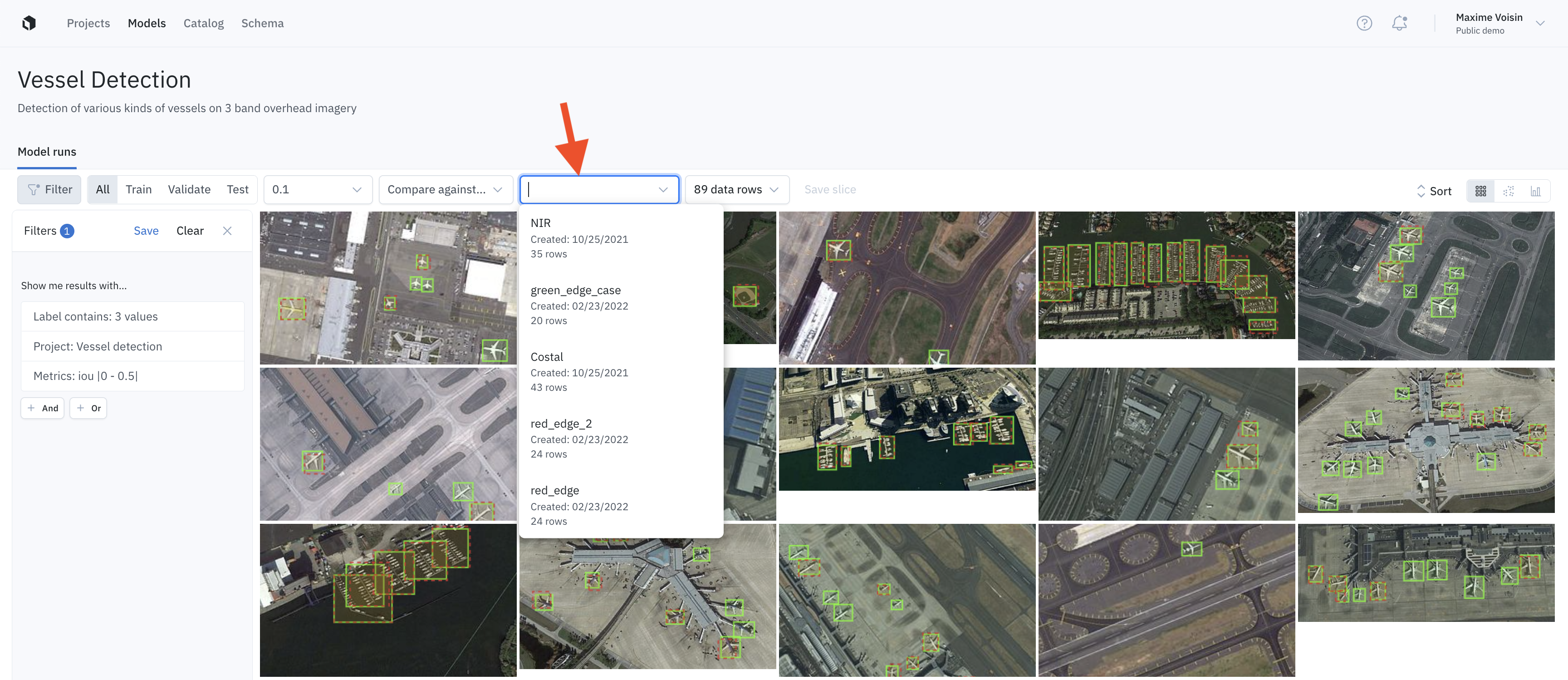Open the help question mark icon
Image resolution: width=1568 pixels, height=680 pixels.
[x=1364, y=23]
